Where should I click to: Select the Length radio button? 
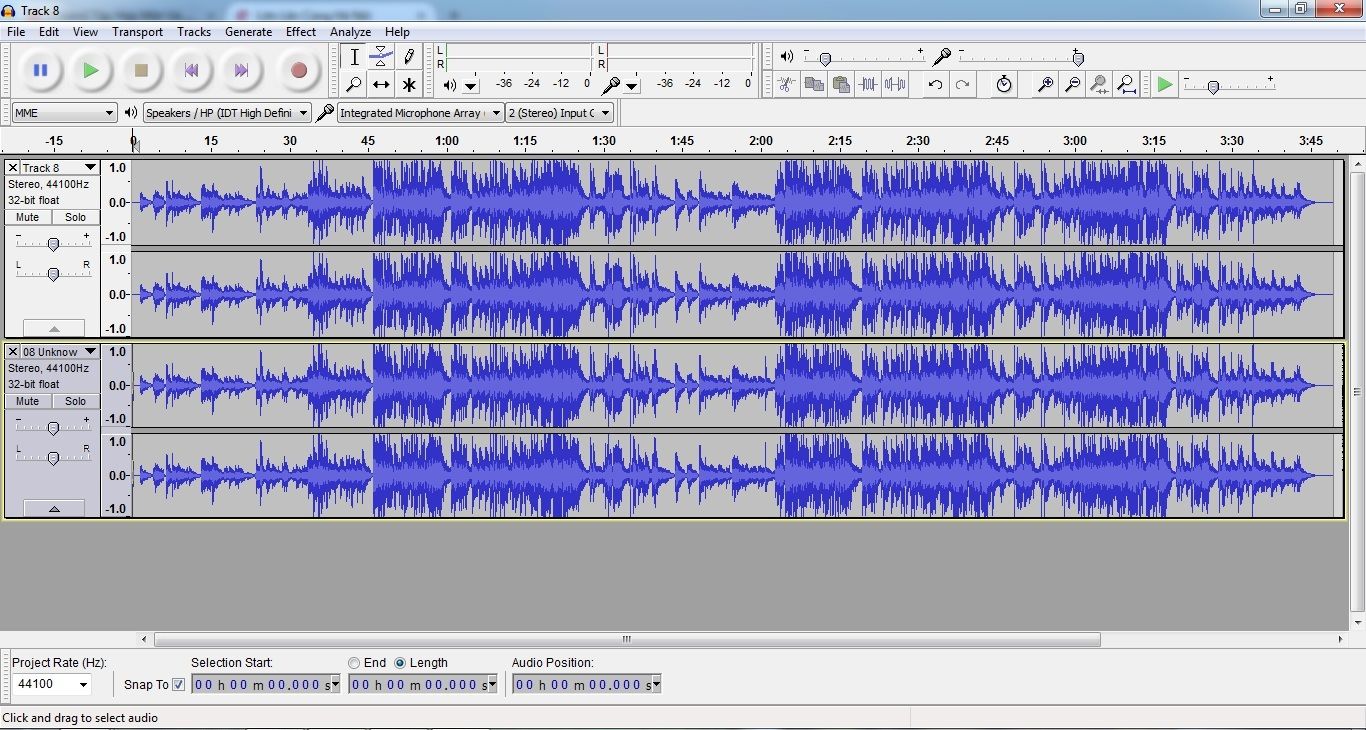pos(400,663)
